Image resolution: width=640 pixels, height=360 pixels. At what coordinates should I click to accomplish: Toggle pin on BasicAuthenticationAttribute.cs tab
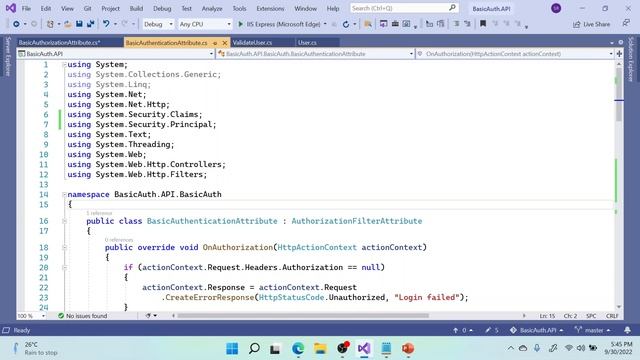pos(215,43)
